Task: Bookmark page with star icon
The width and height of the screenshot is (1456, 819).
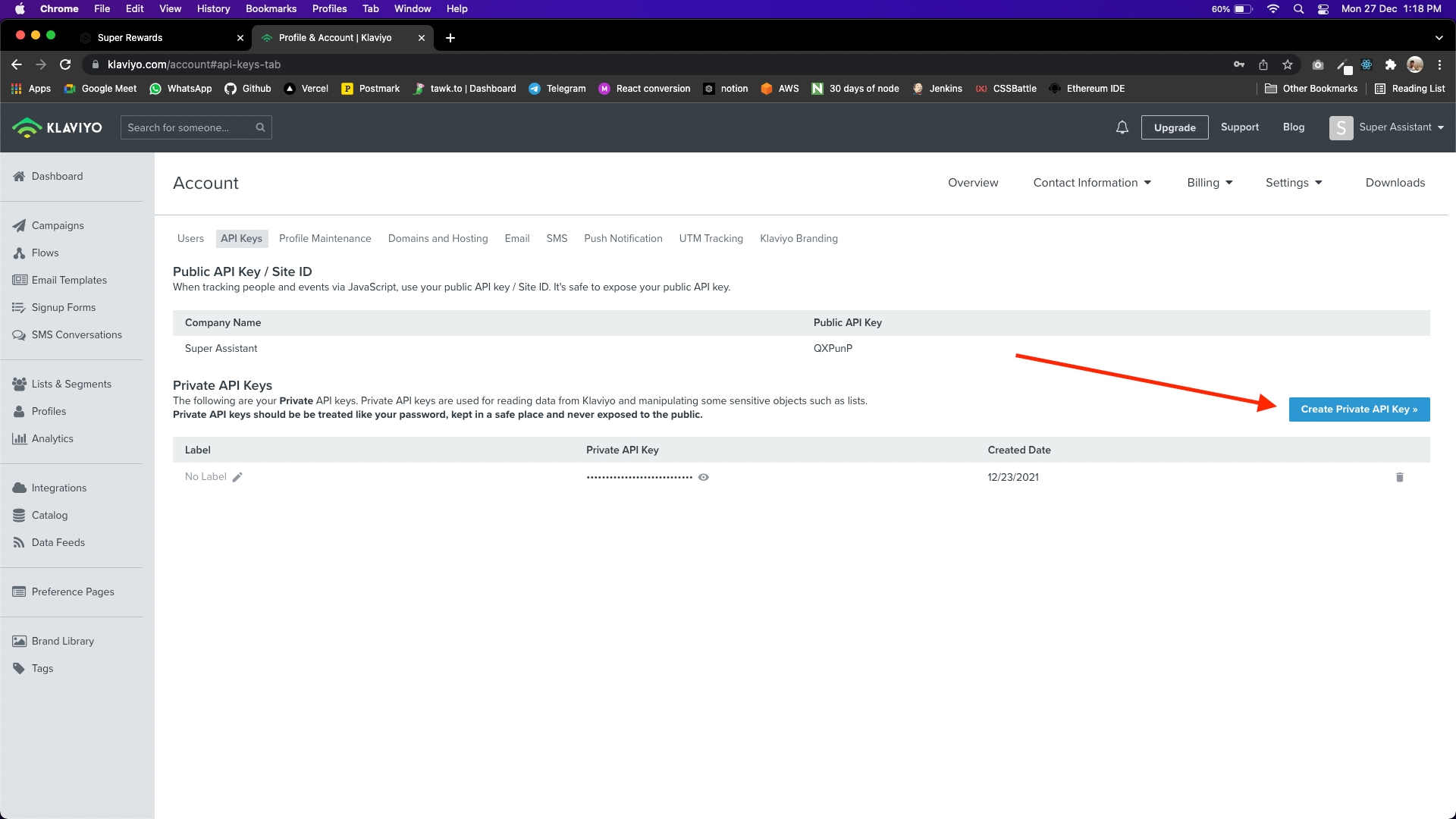Action: (1287, 64)
